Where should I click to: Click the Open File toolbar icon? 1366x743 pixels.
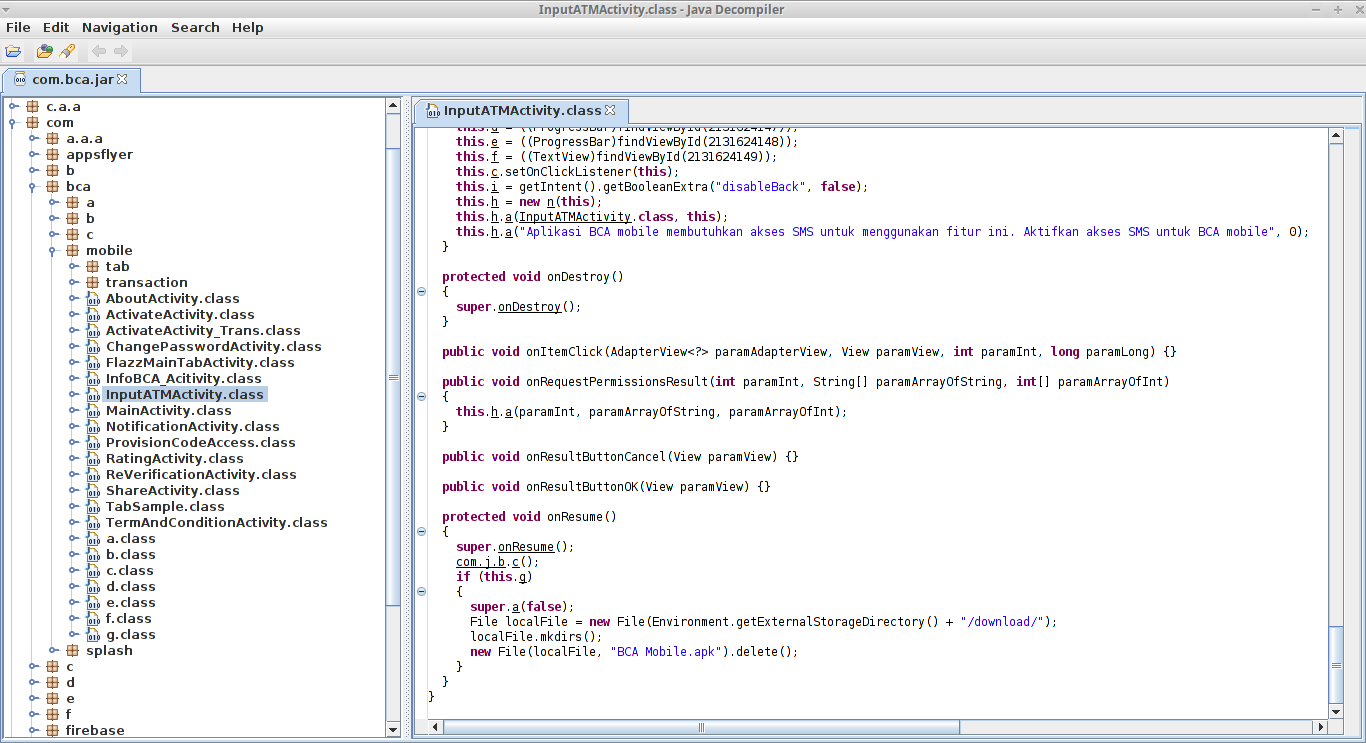point(13,51)
